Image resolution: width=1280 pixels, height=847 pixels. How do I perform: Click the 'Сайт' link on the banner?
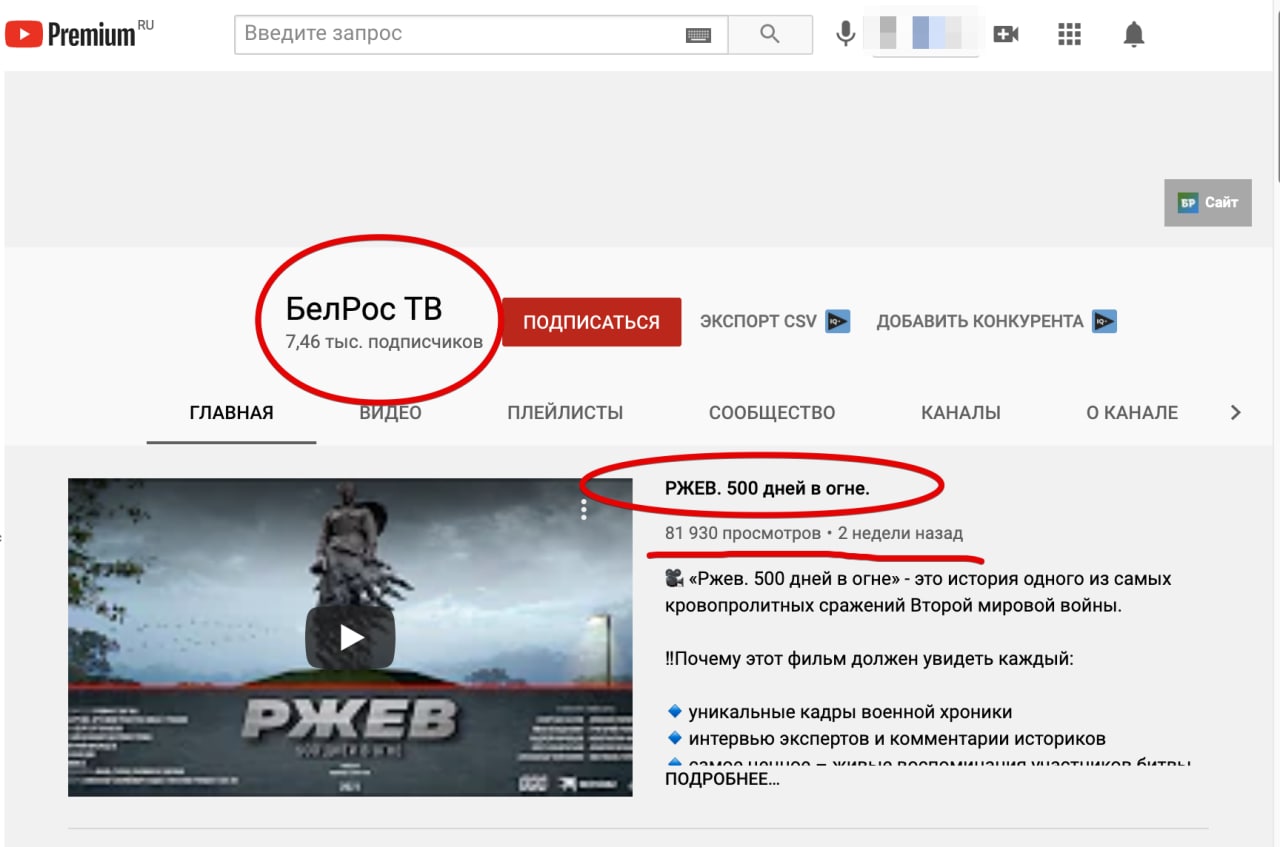1208,202
